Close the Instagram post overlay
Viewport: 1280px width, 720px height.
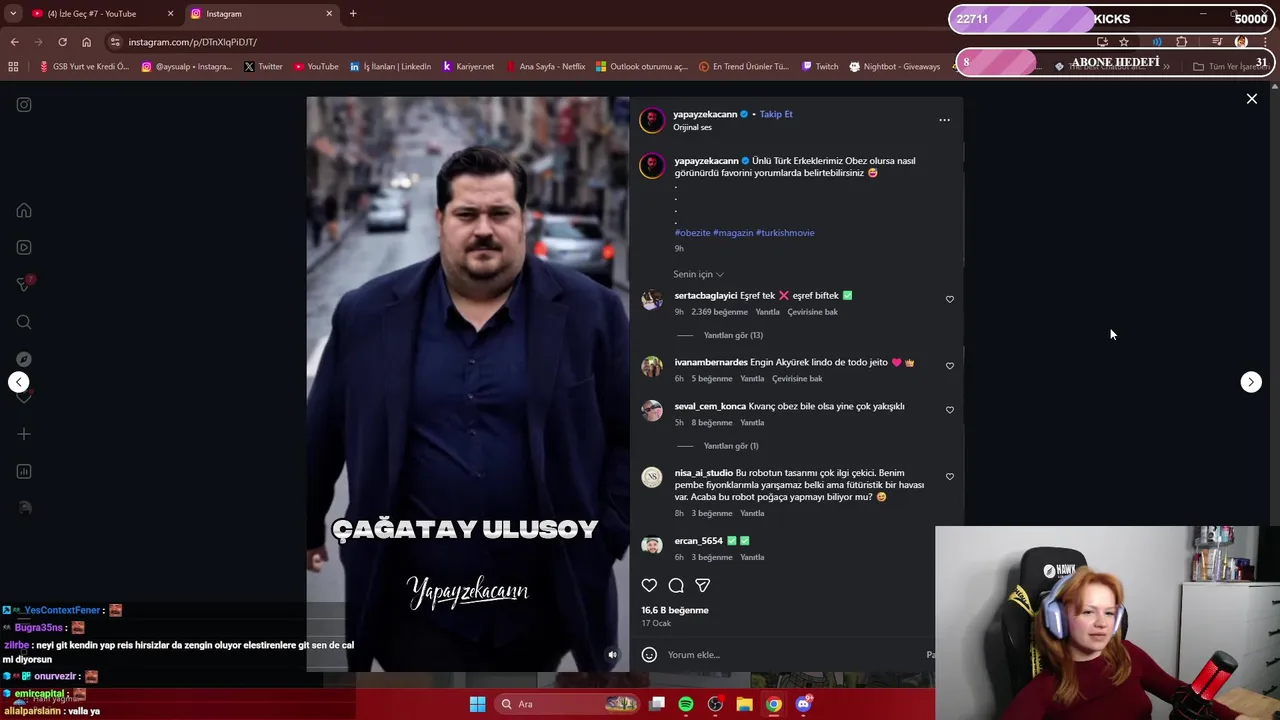tap(1251, 99)
